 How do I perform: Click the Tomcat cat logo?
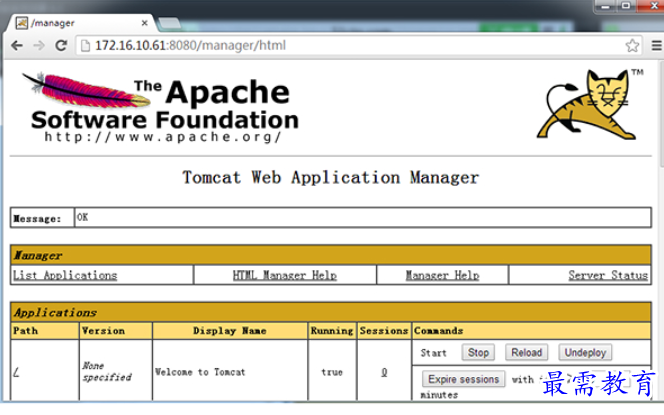click(590, 105)
